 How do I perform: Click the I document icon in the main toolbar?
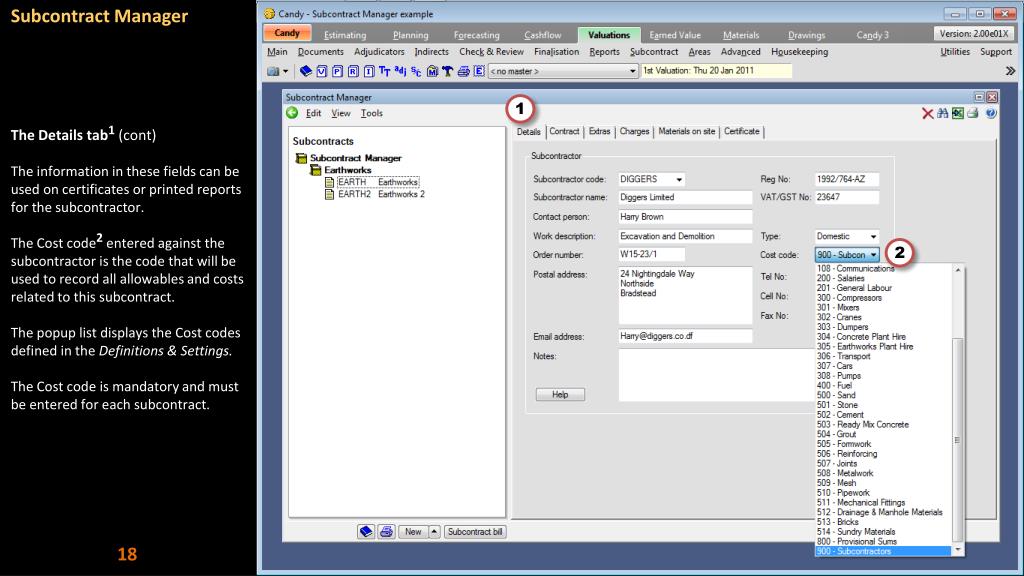(x=369, y=71)
